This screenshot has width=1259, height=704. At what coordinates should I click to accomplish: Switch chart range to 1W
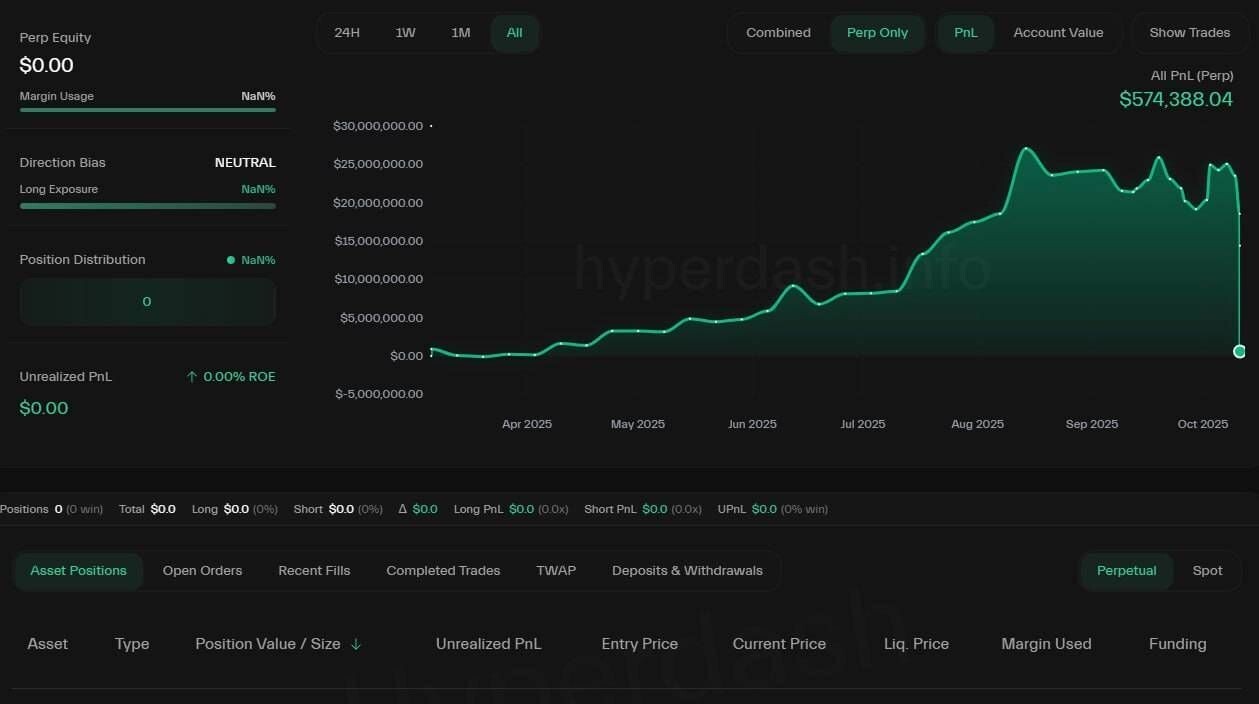click(x=405, y=33)
